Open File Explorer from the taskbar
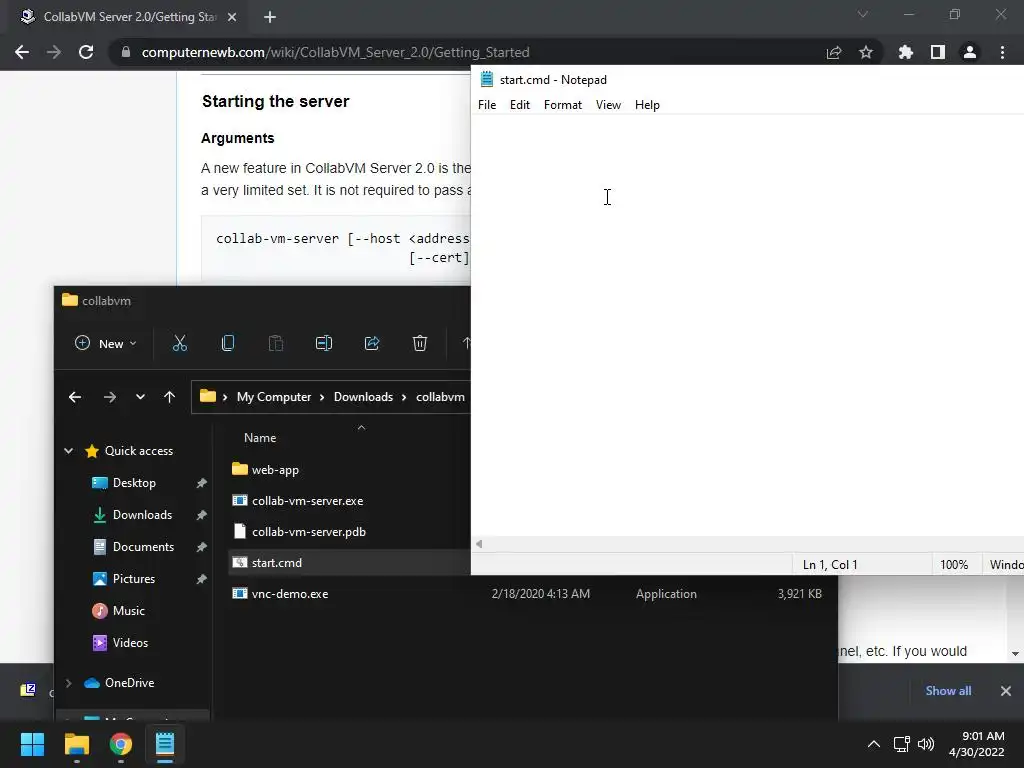Viewport: 1024px width, 768px height. (76, 744)
